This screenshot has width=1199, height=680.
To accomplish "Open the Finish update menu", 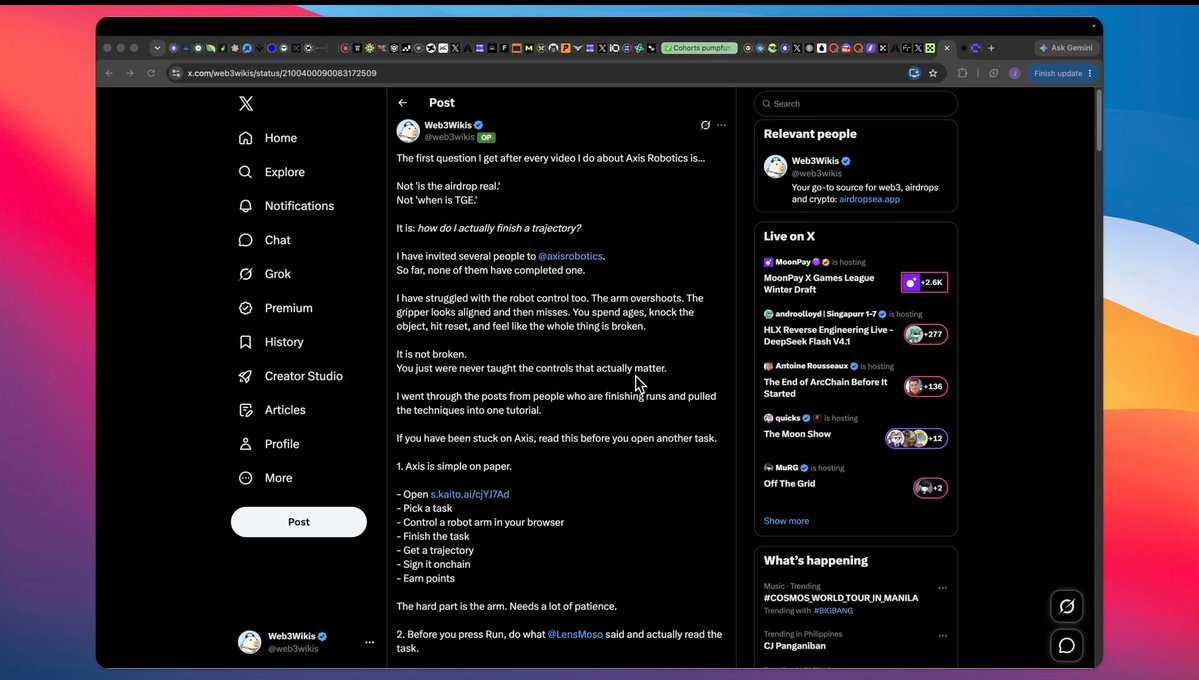I will click(x=1063, y=73).
